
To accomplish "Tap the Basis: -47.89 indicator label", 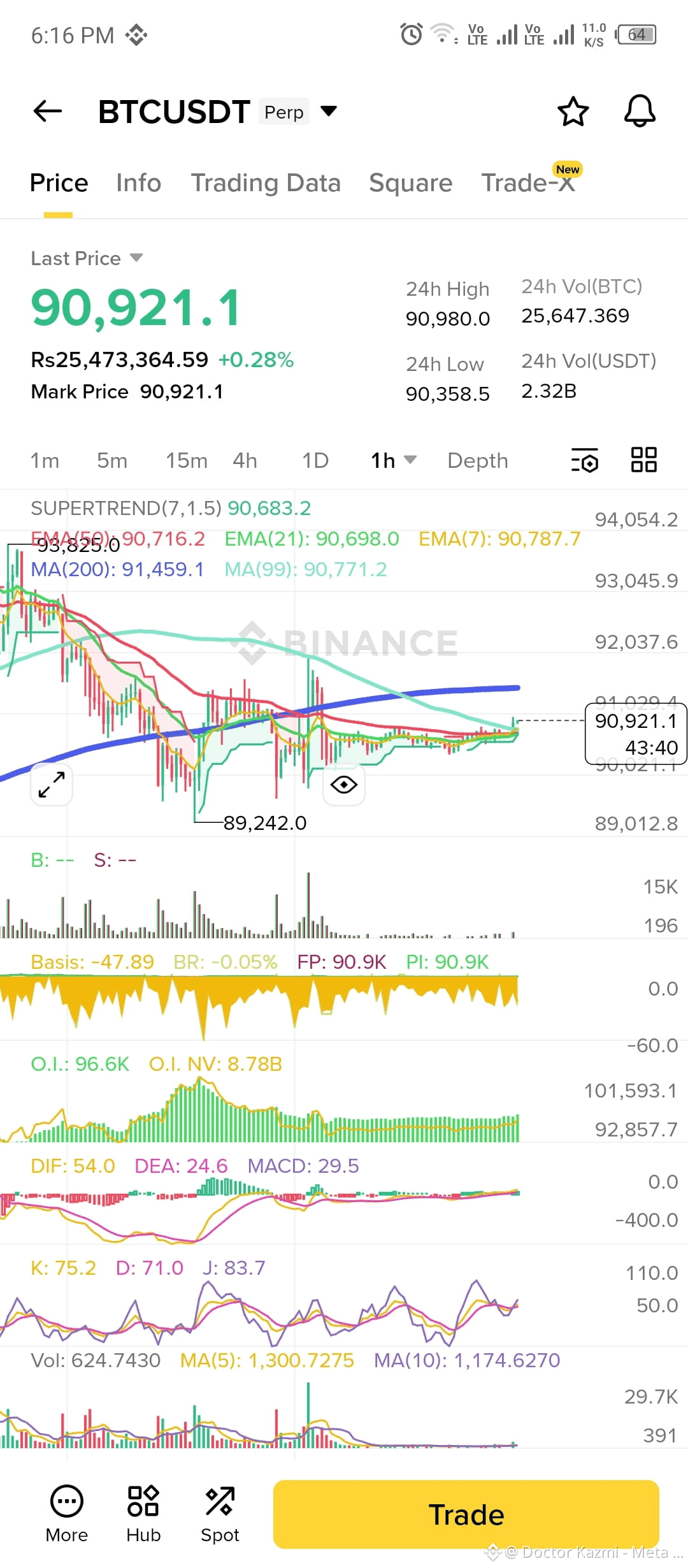I will 92,962.
